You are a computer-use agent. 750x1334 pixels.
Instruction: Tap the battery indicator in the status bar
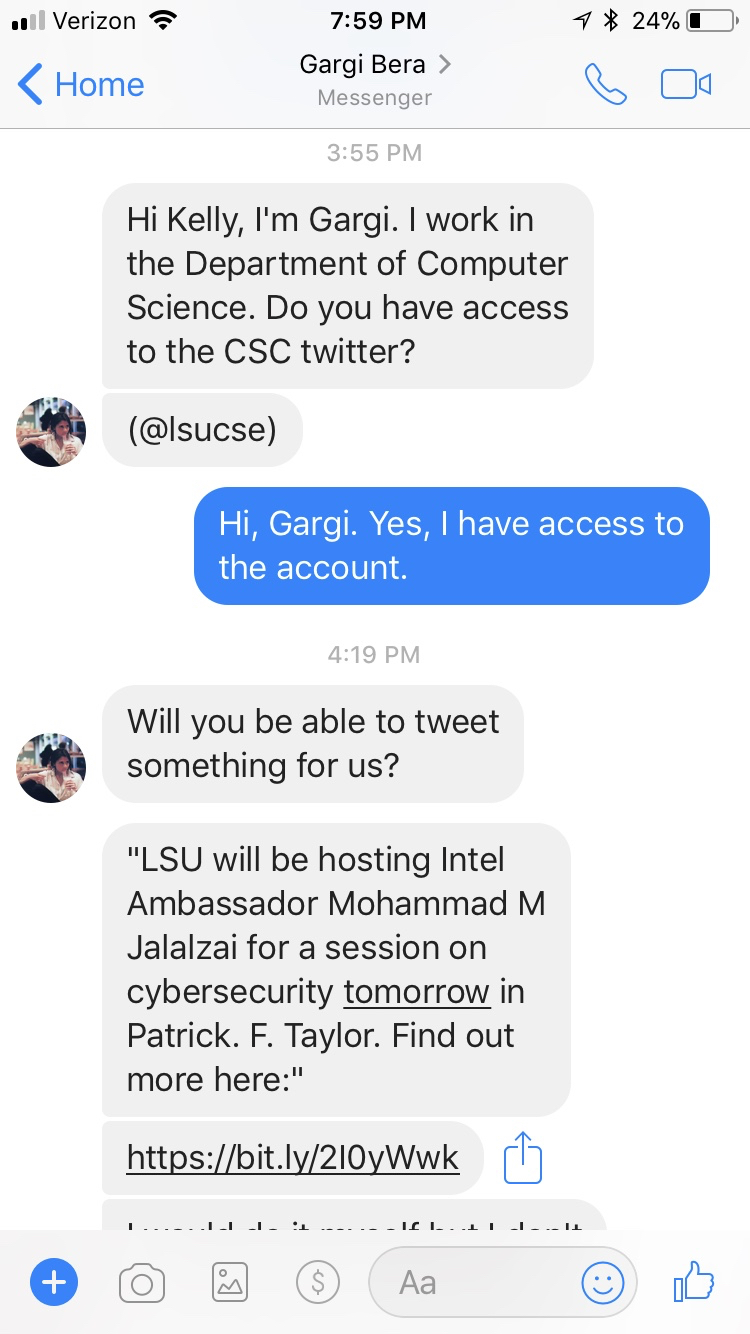708,20
